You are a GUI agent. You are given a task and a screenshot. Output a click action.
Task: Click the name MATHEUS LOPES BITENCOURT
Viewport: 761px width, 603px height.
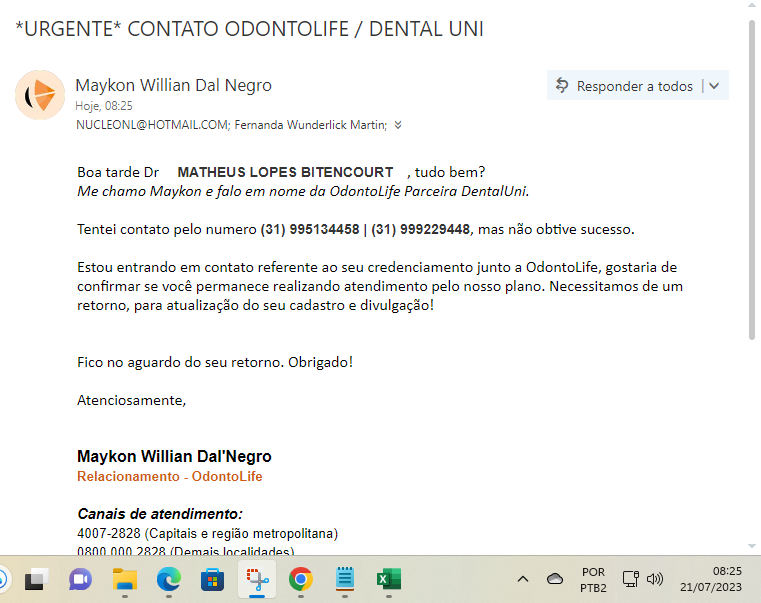pyautogui.click(x=285, y=172)
